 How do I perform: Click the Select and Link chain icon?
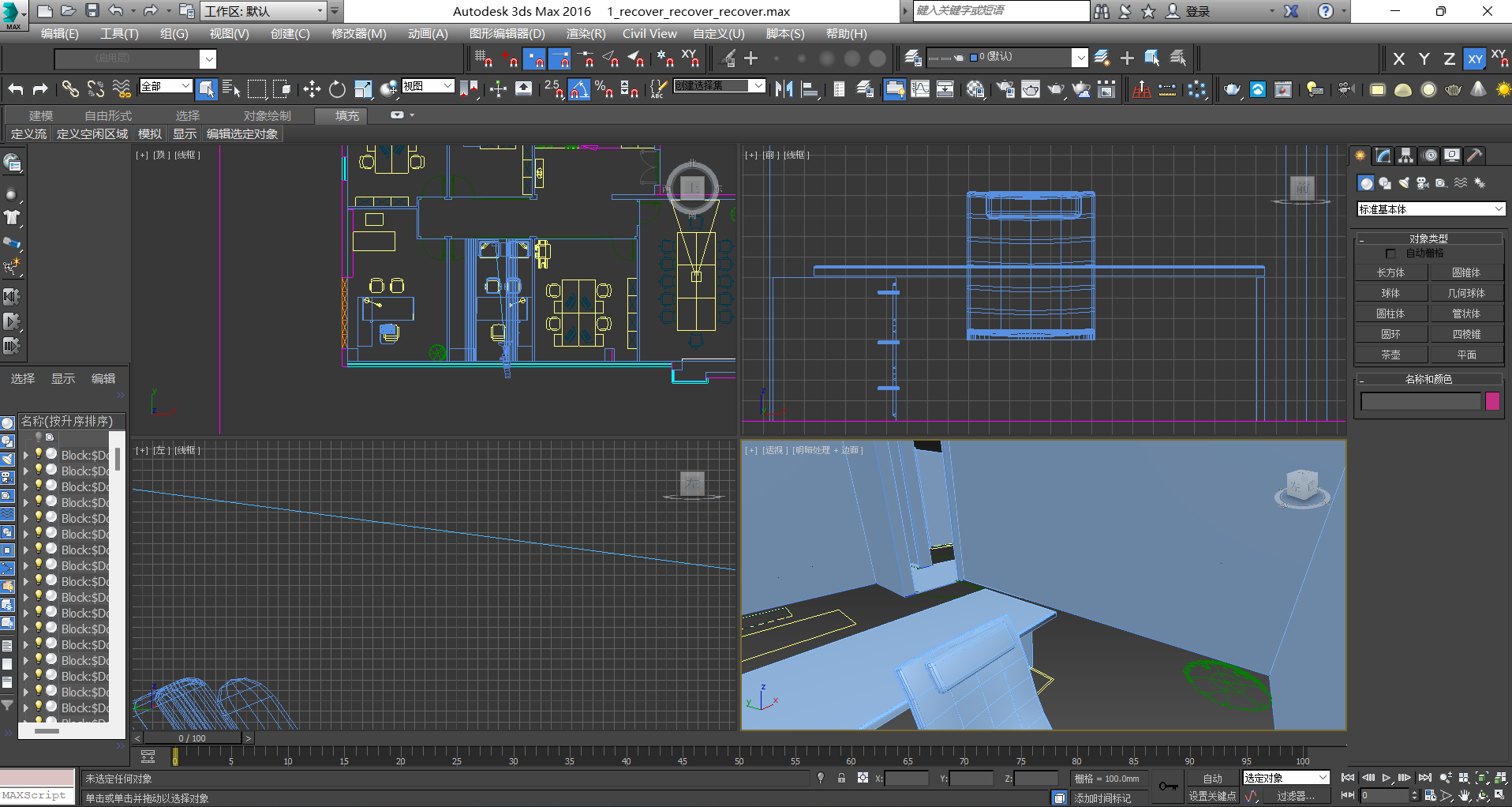(x=70, y=89)
